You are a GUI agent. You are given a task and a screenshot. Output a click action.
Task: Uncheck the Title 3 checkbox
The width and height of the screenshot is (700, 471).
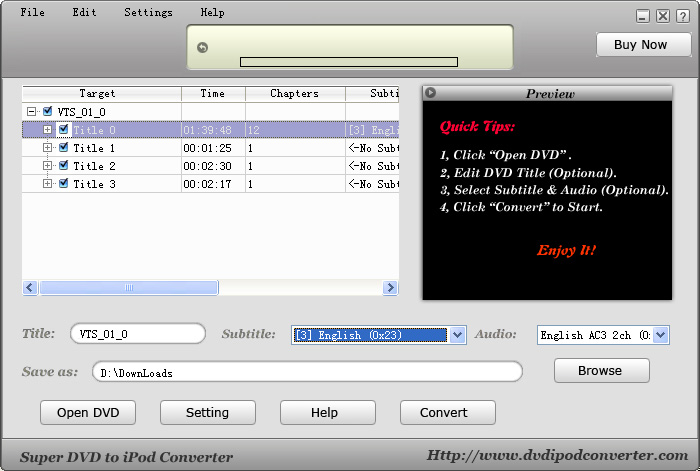coord(63,184)
